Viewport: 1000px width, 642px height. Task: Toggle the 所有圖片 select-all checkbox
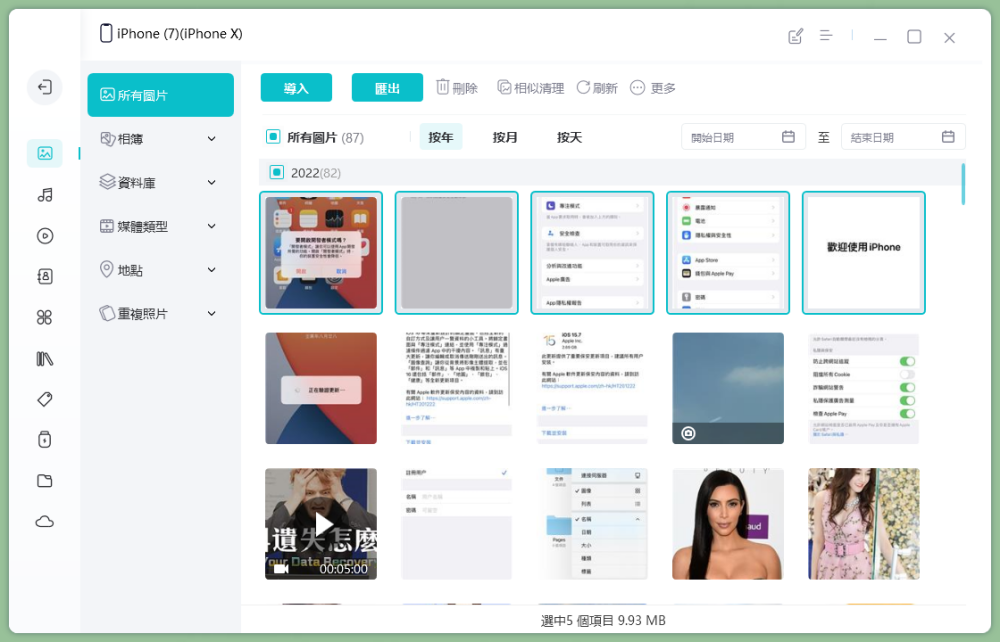coord(273,137)
